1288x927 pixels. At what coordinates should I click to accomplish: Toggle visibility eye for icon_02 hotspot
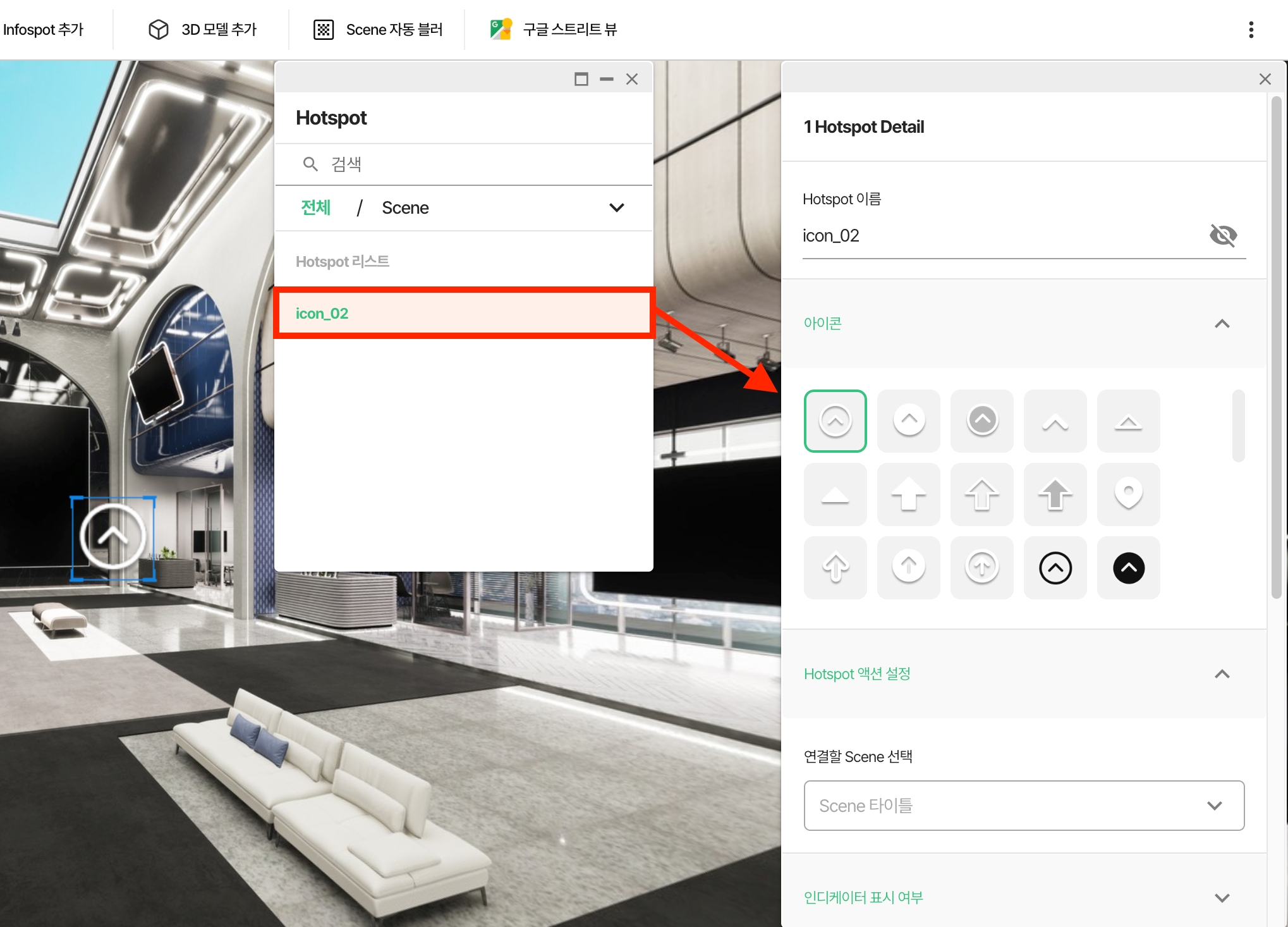coord(1223,235)
